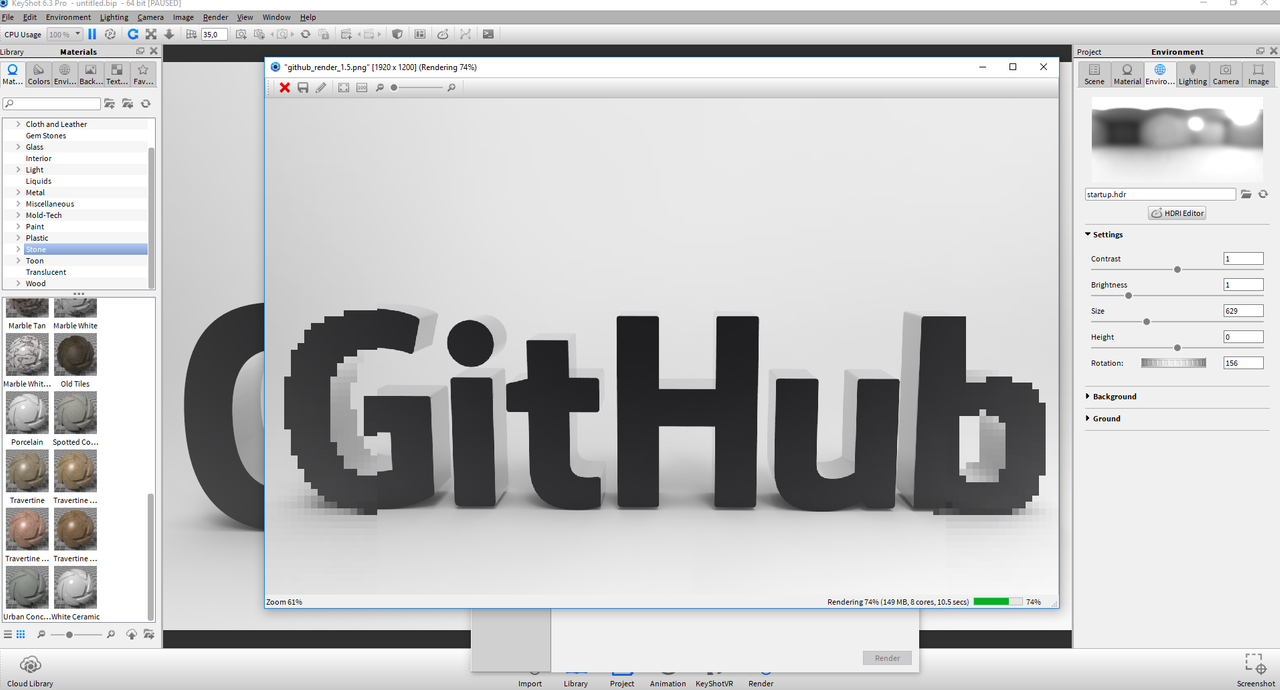Switch to the Environments library tab icon
This screenshot has width=1280, height=690.
point(64,72)
